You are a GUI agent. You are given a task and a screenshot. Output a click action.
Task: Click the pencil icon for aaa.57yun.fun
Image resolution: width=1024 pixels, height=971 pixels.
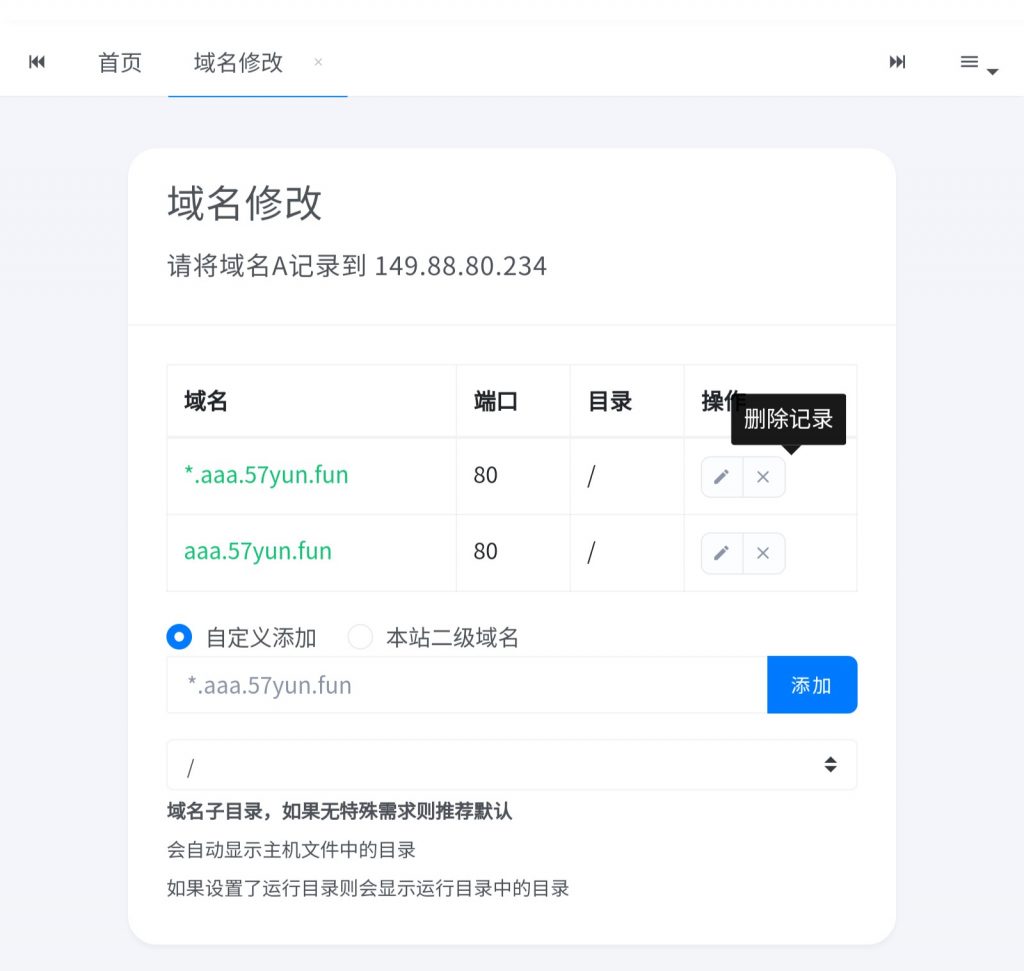tap(721, 553)
